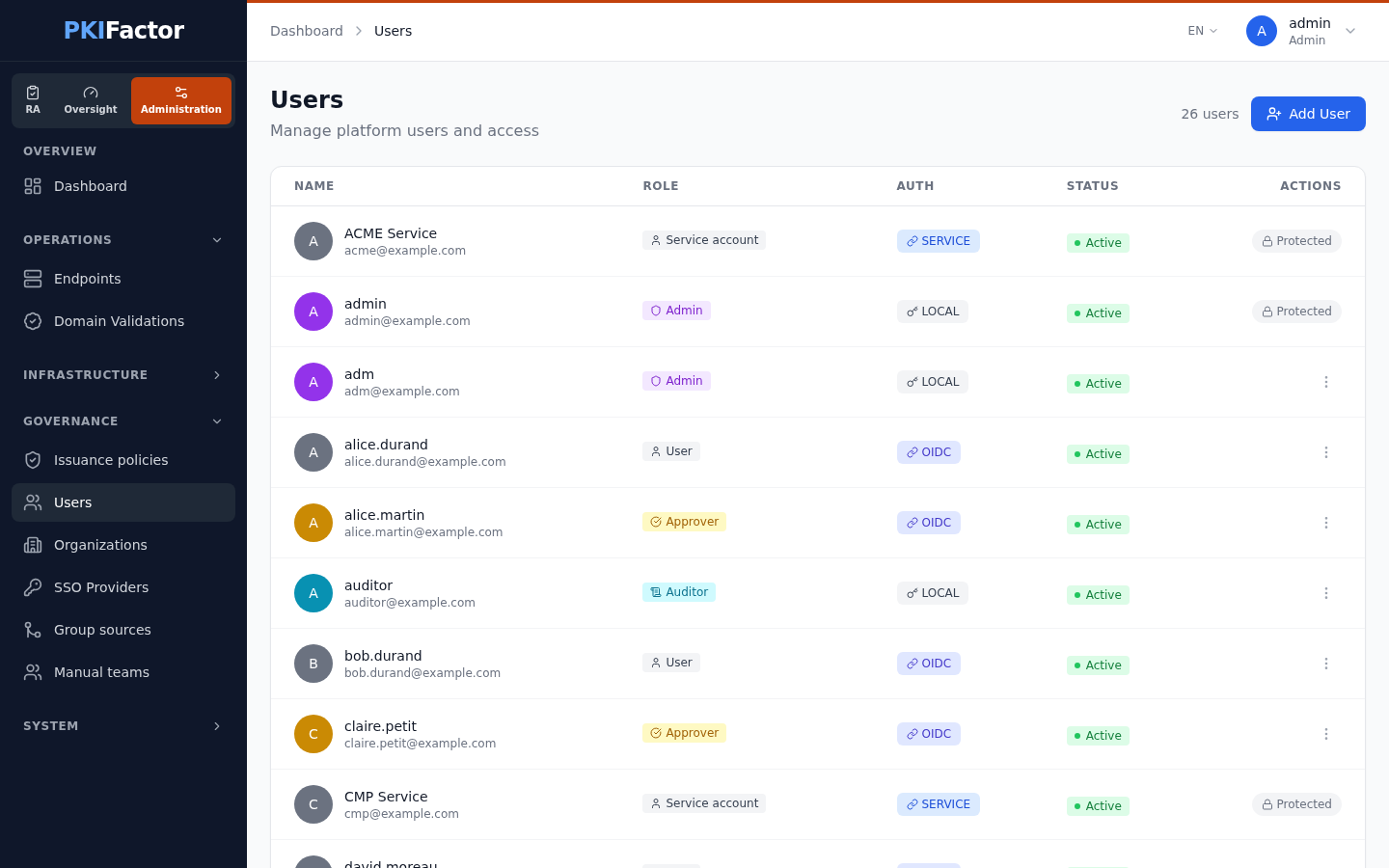Click the Active status for bob.durand

click(1098, 665)
